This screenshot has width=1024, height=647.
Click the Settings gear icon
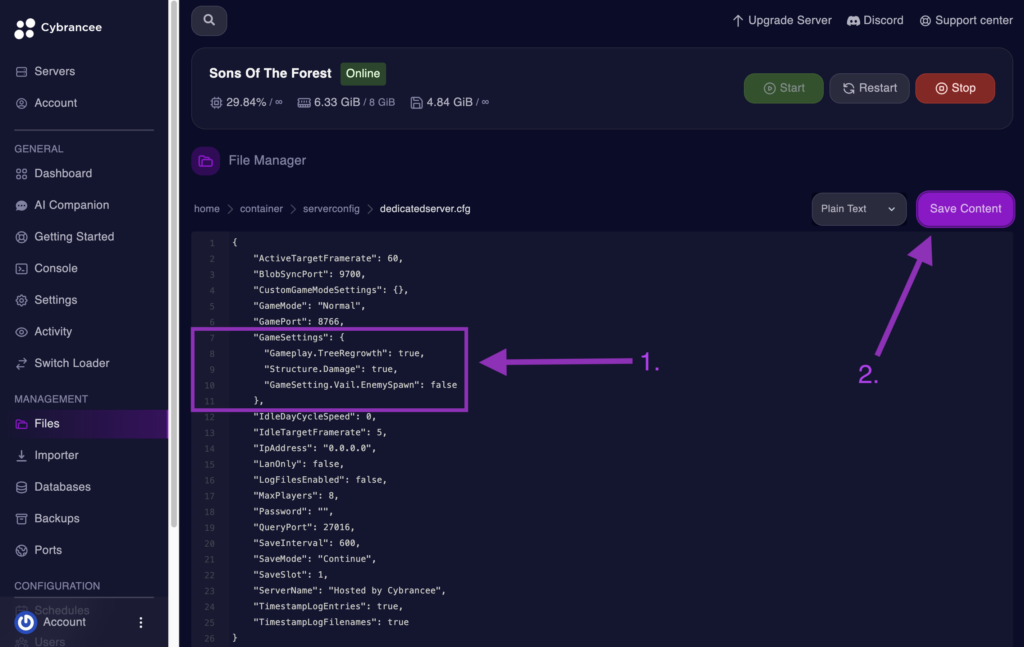coord(22,300)
